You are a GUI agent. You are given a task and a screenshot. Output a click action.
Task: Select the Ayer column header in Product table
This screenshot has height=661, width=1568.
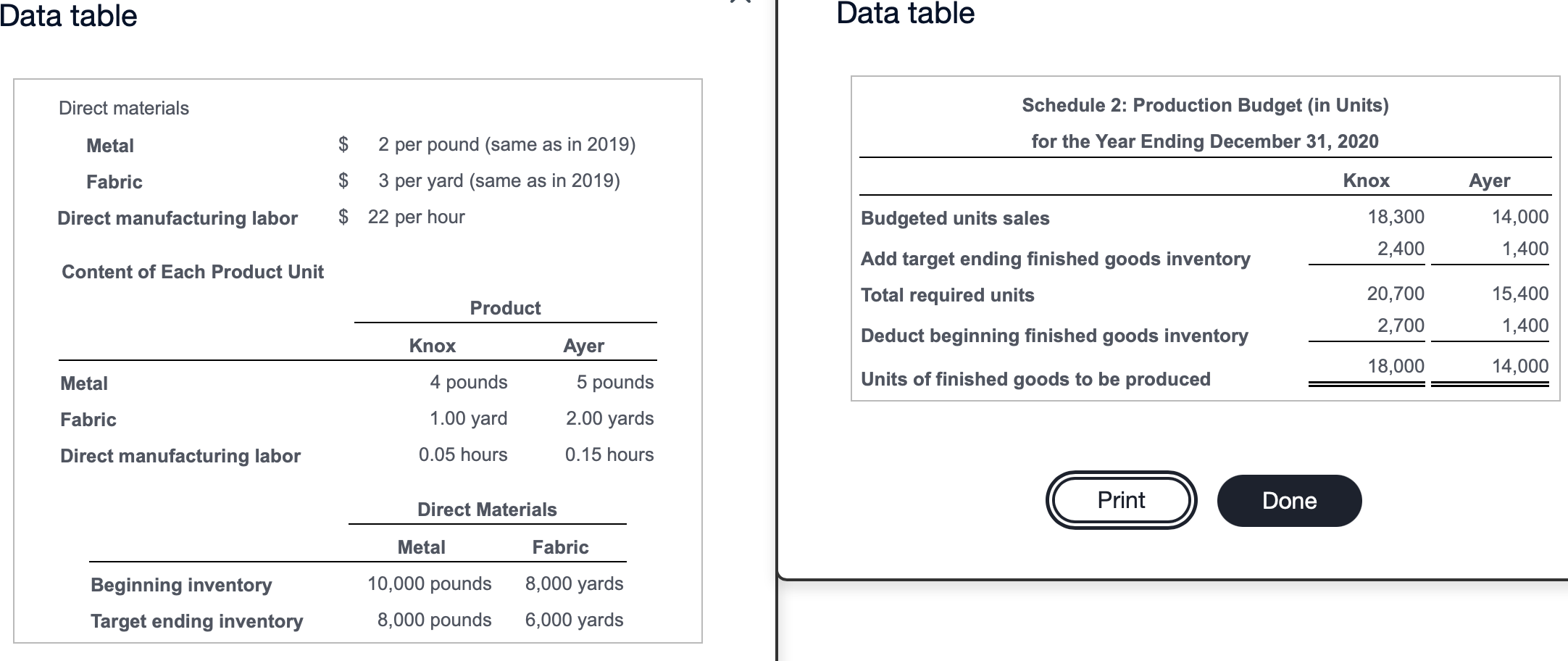pos(583,346)
